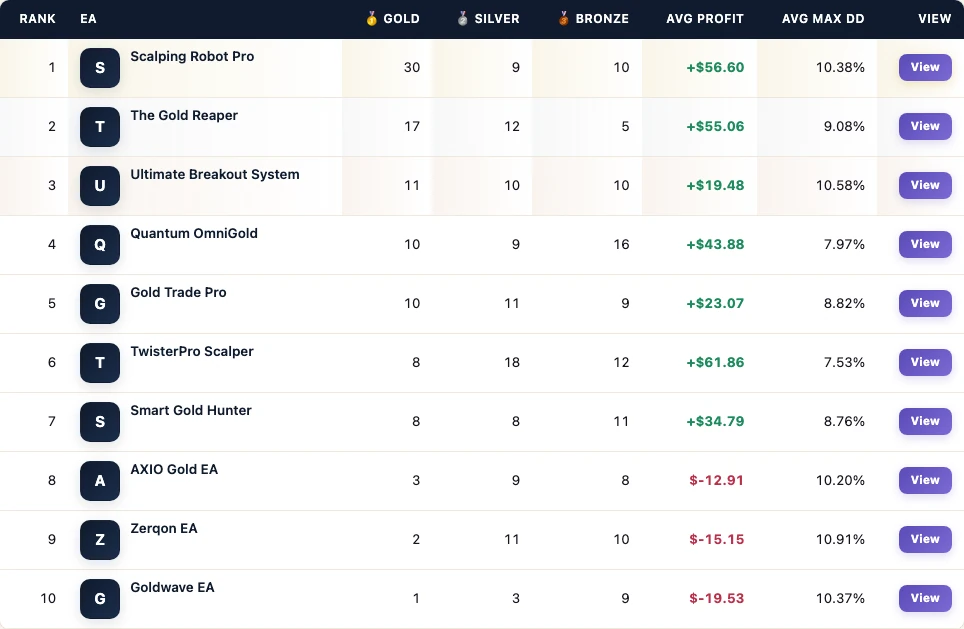Click View button on Zerqon EA row
The width and height of the screenshot is (964, 629).
(925, 539)
